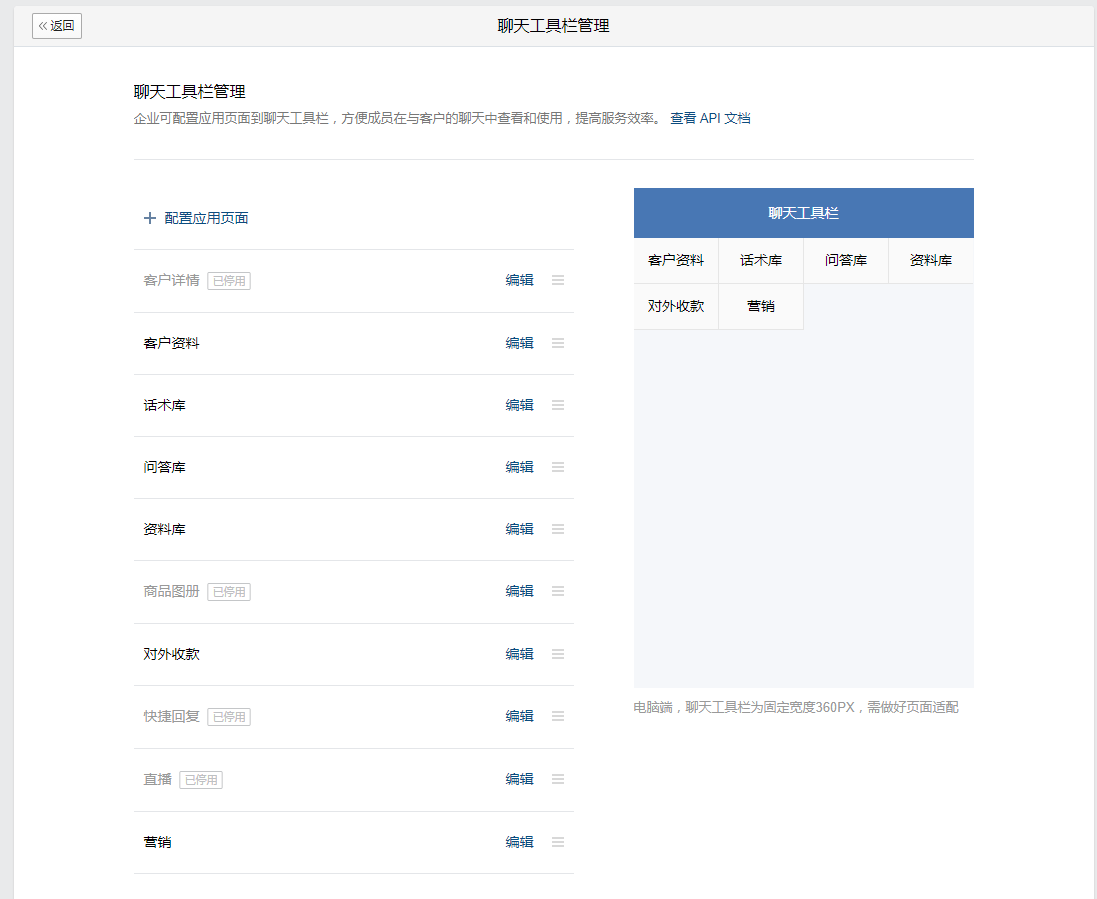Screen dimensions: 1097x899
Task: Click the drag handle icon for 问答库
Action: point(558,467)
